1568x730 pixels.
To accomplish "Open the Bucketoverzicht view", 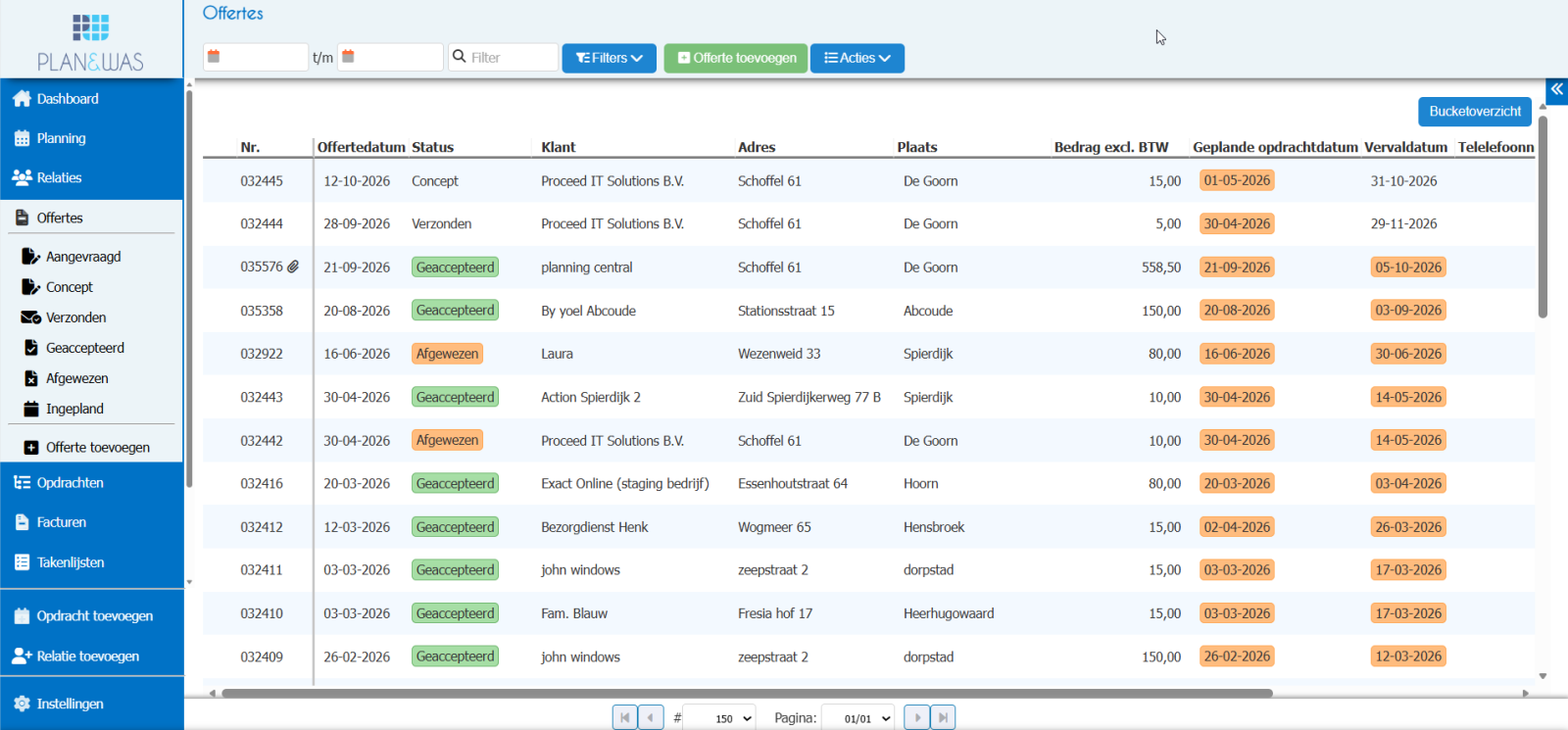I will [x=1475, y=112].
